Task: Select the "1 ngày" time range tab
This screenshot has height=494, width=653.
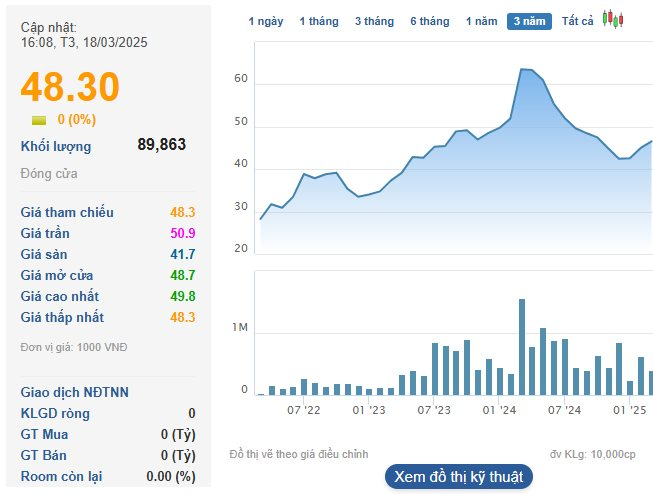Action: pyautogui.click(x=266, y=21)
